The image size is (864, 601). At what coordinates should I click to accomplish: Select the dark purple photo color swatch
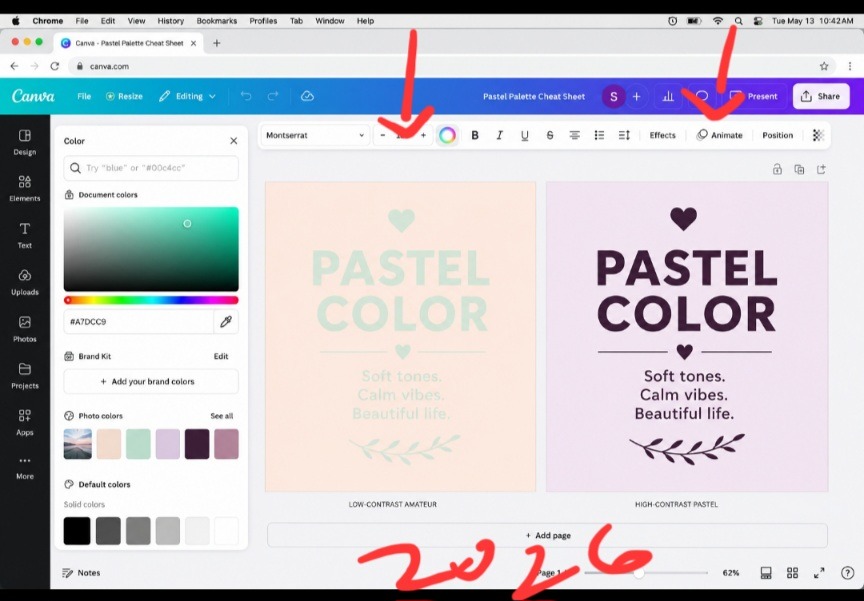pyautogui.click(x=197, y=444)
